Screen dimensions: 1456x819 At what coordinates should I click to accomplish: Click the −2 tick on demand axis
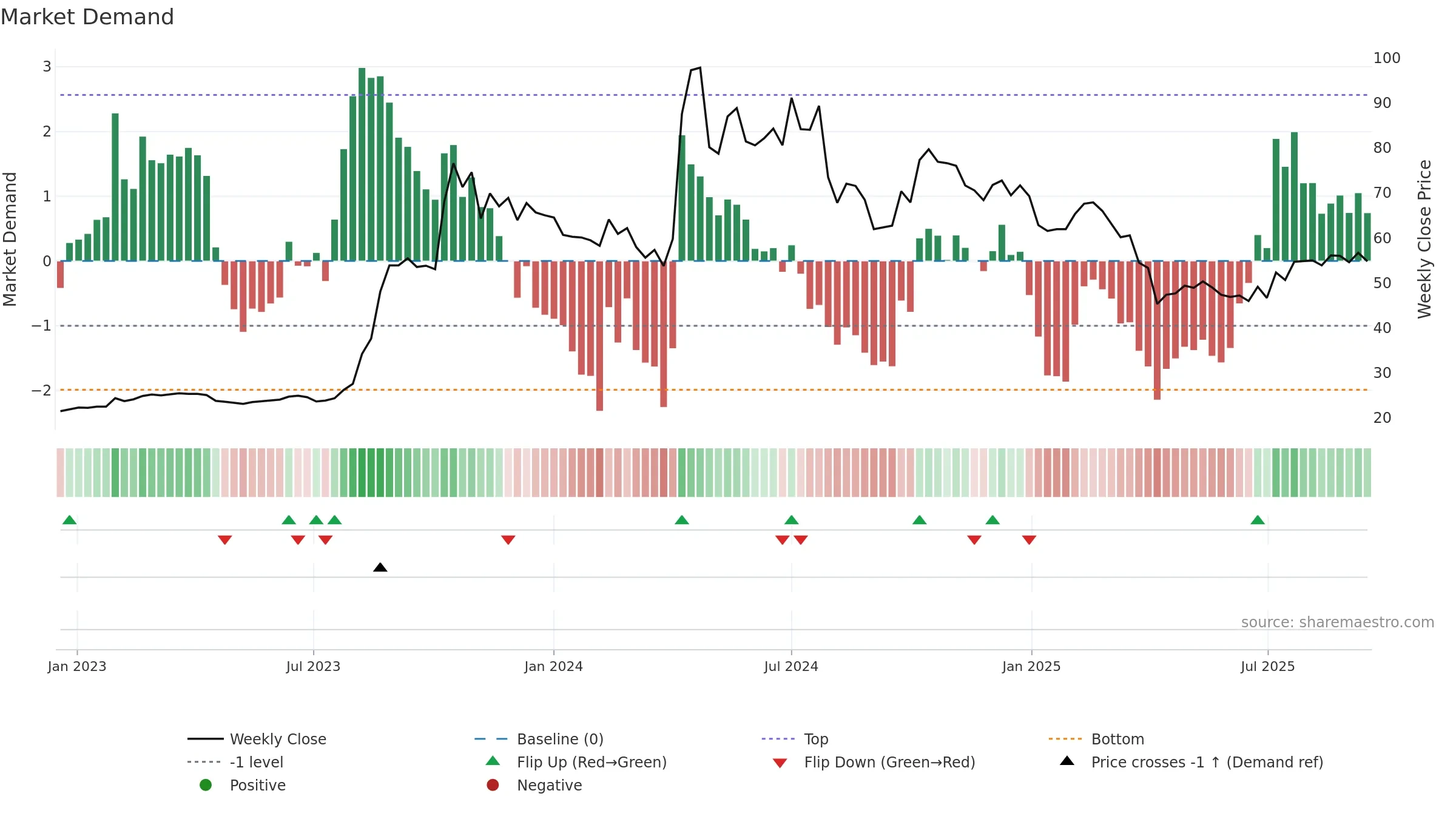[41, 390]
